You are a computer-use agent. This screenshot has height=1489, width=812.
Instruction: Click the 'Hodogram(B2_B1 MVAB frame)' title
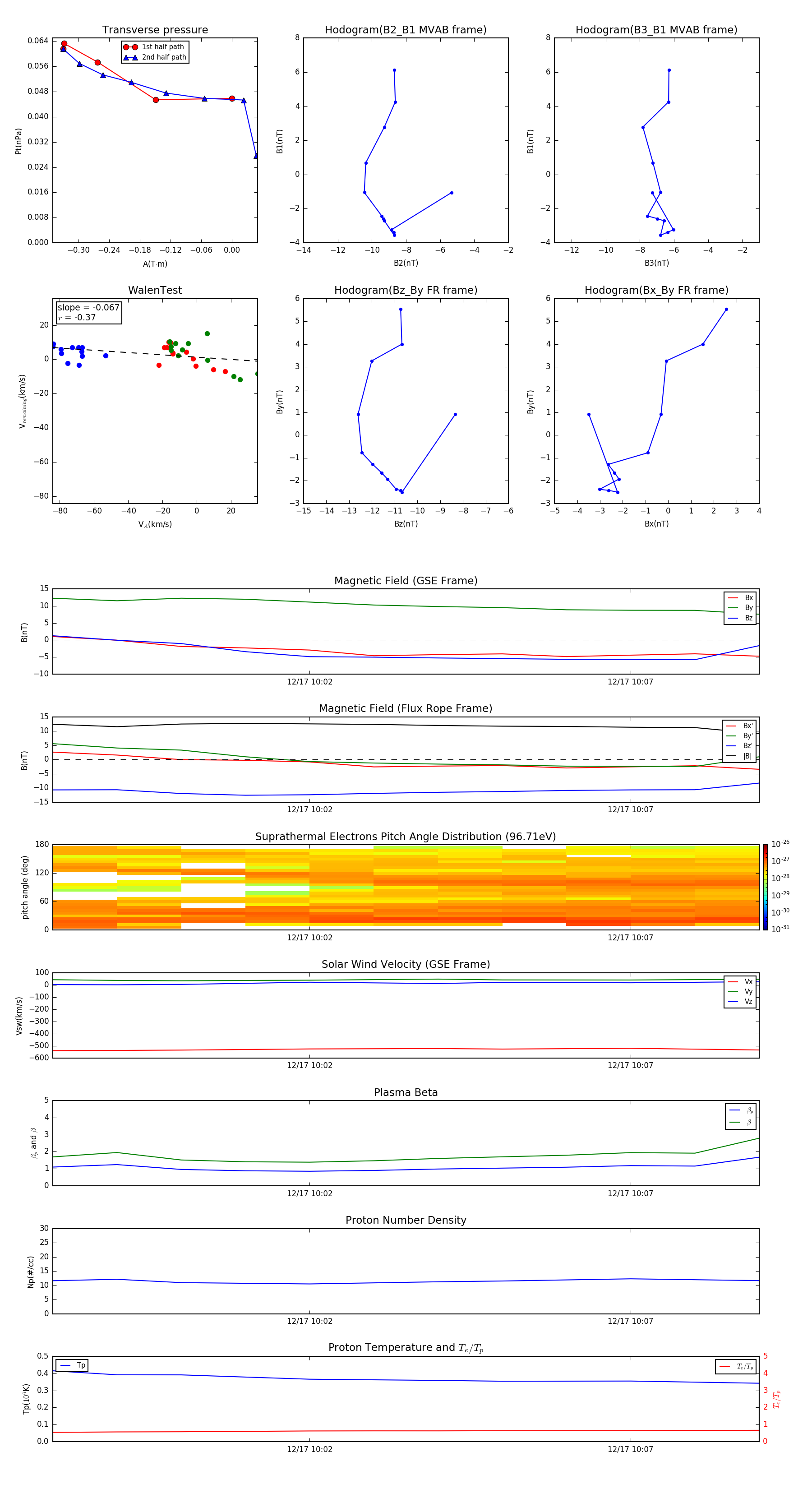coord(406,29)
